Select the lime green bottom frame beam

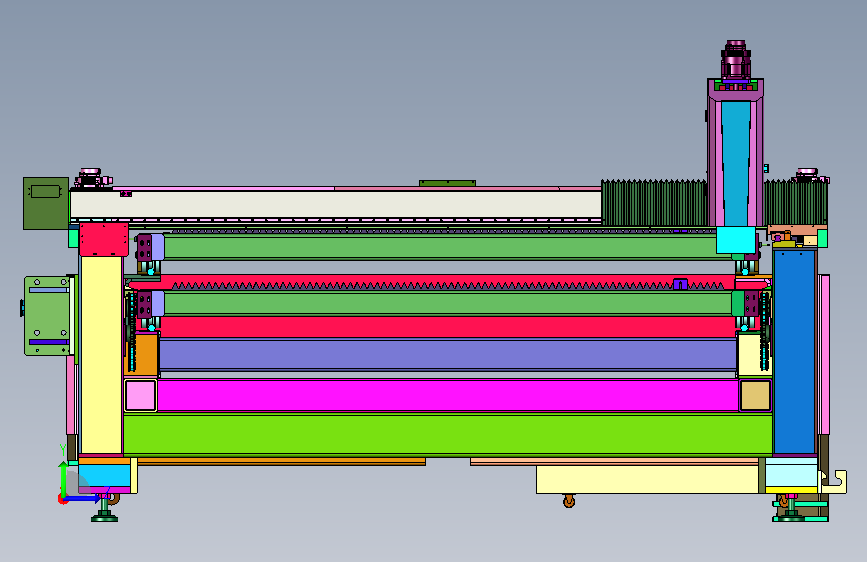447,434
